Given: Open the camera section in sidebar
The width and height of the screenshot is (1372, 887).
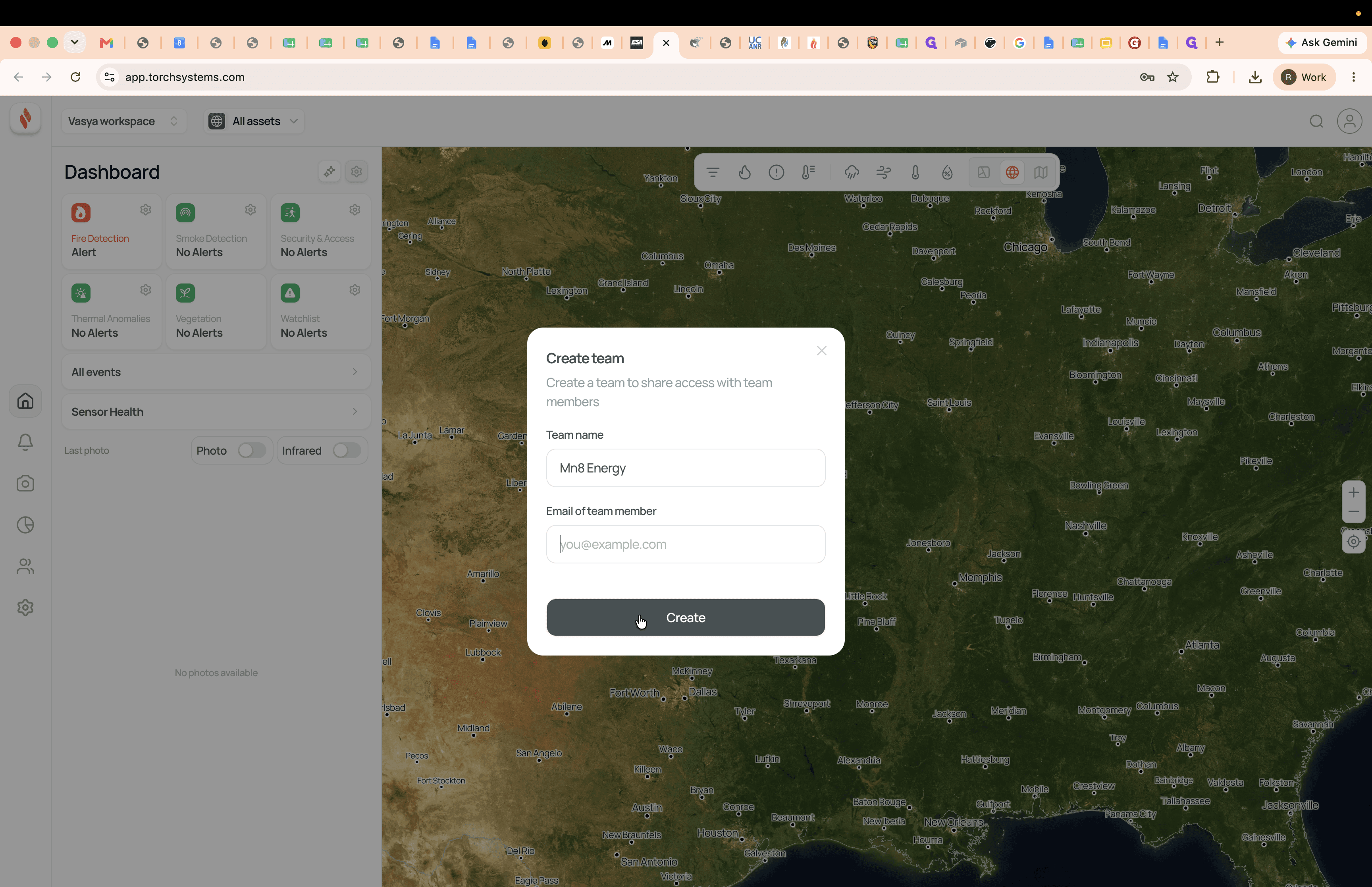Looking at the screenshot, I should point(25,483).
